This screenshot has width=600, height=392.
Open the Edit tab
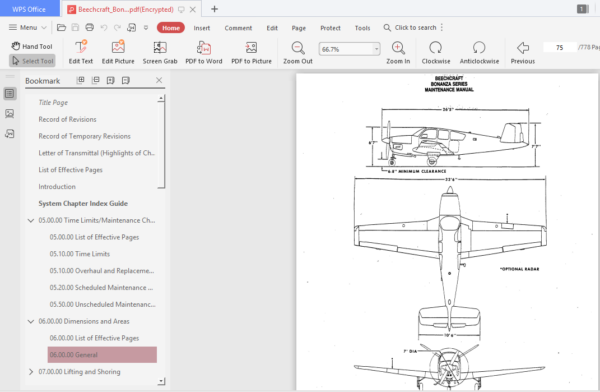(x=272, y=28)
